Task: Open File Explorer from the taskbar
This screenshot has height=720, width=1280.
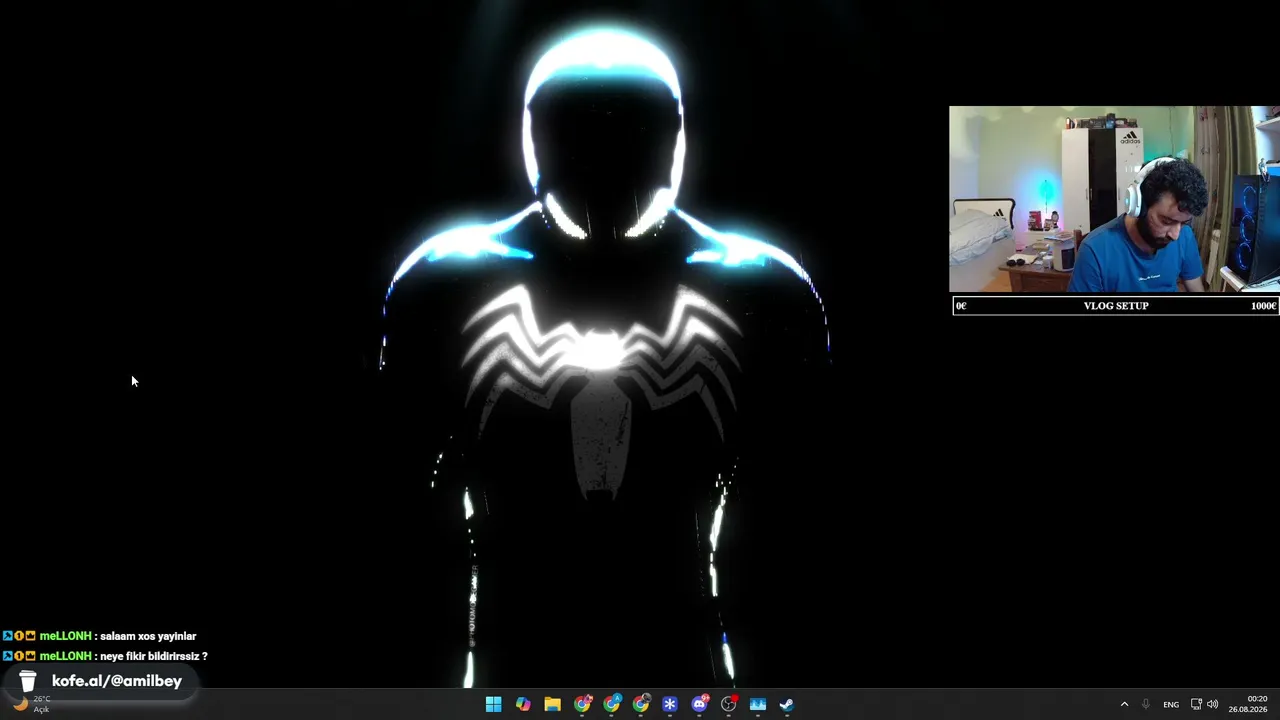Action: pos(552,704)
